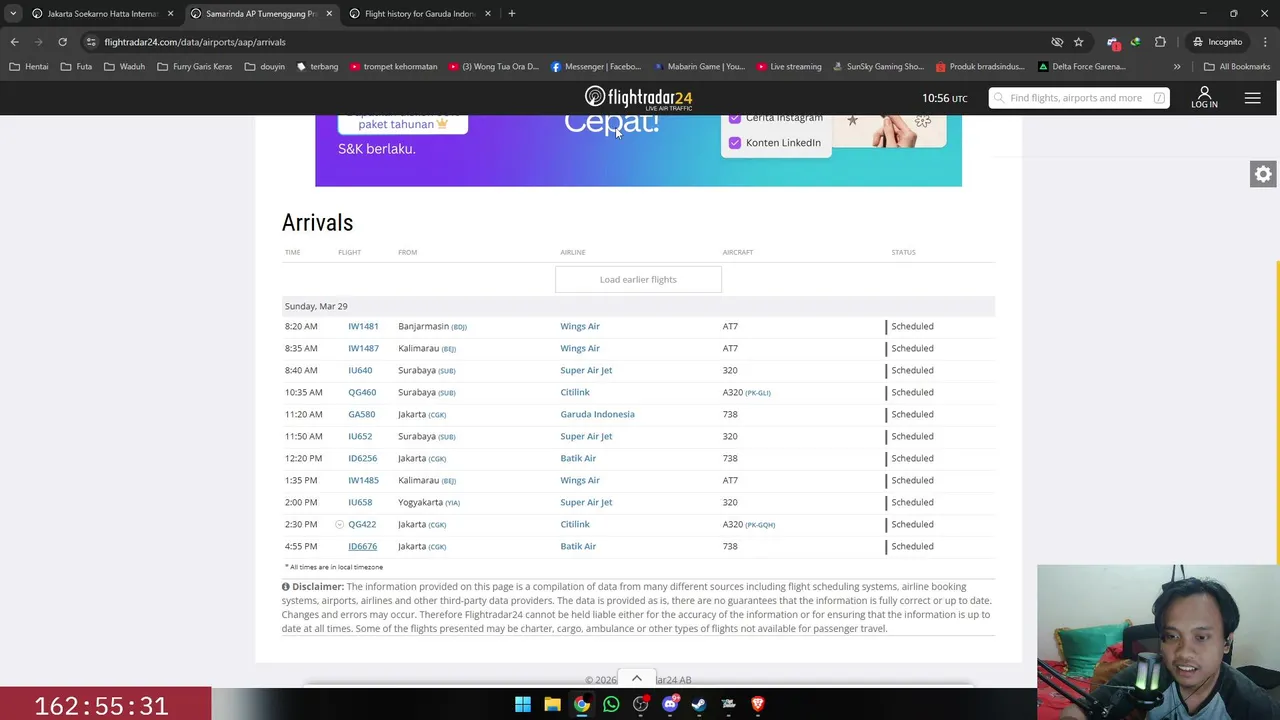The height and width of the screenshot is (720, 1280).
Task: Click the scroll-up chevron at page bottom
Action: (637, 678)
